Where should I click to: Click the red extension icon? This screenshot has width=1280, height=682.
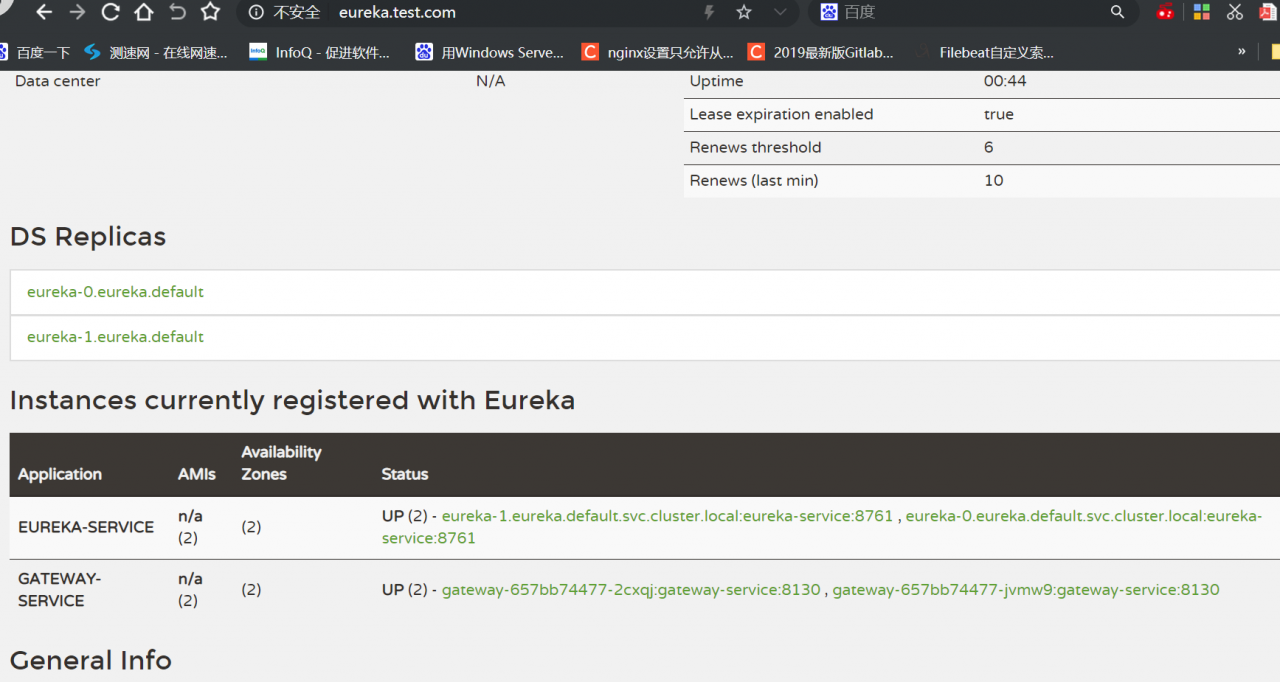point(1165,12)
